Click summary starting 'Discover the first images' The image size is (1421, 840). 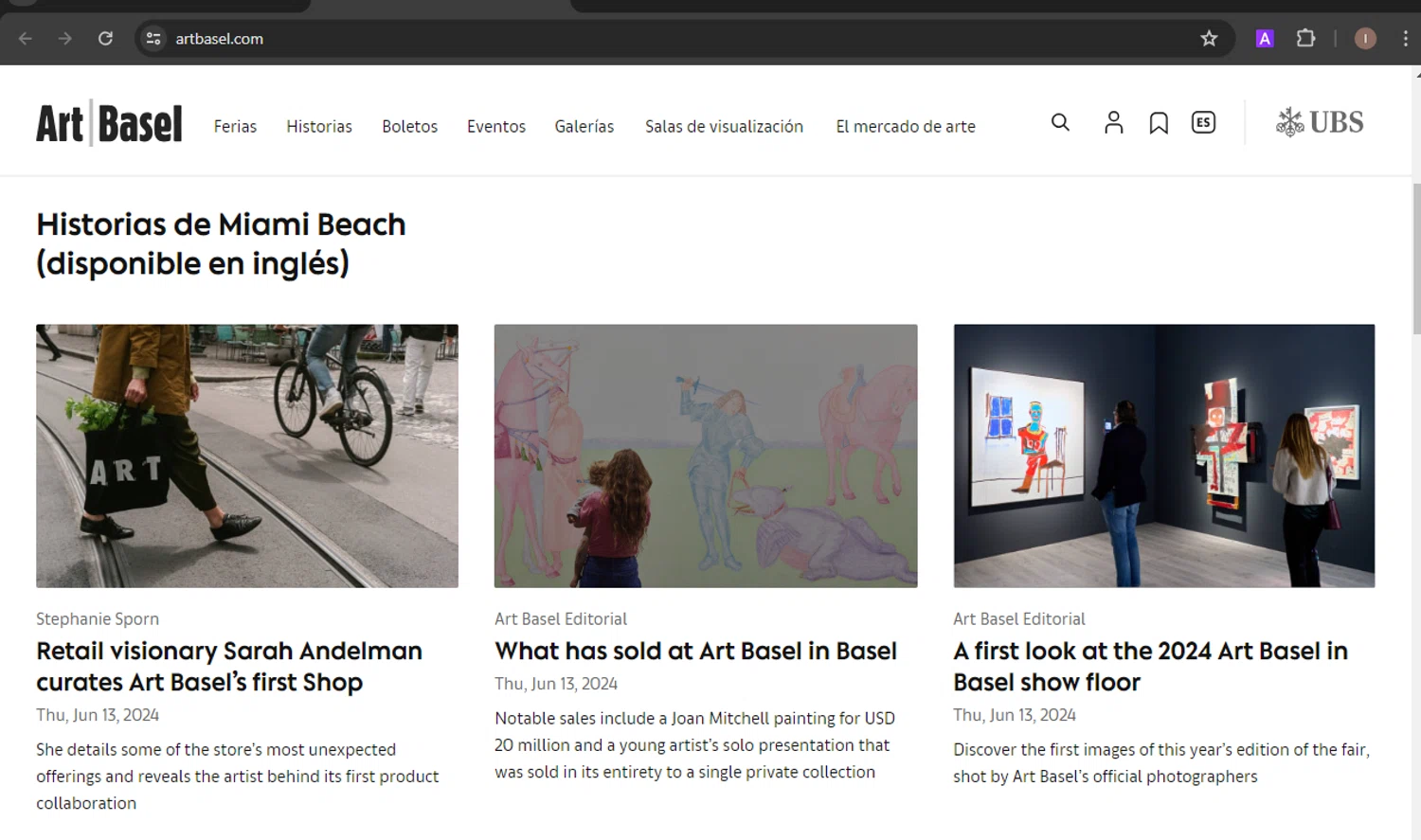pos(1161,762)
